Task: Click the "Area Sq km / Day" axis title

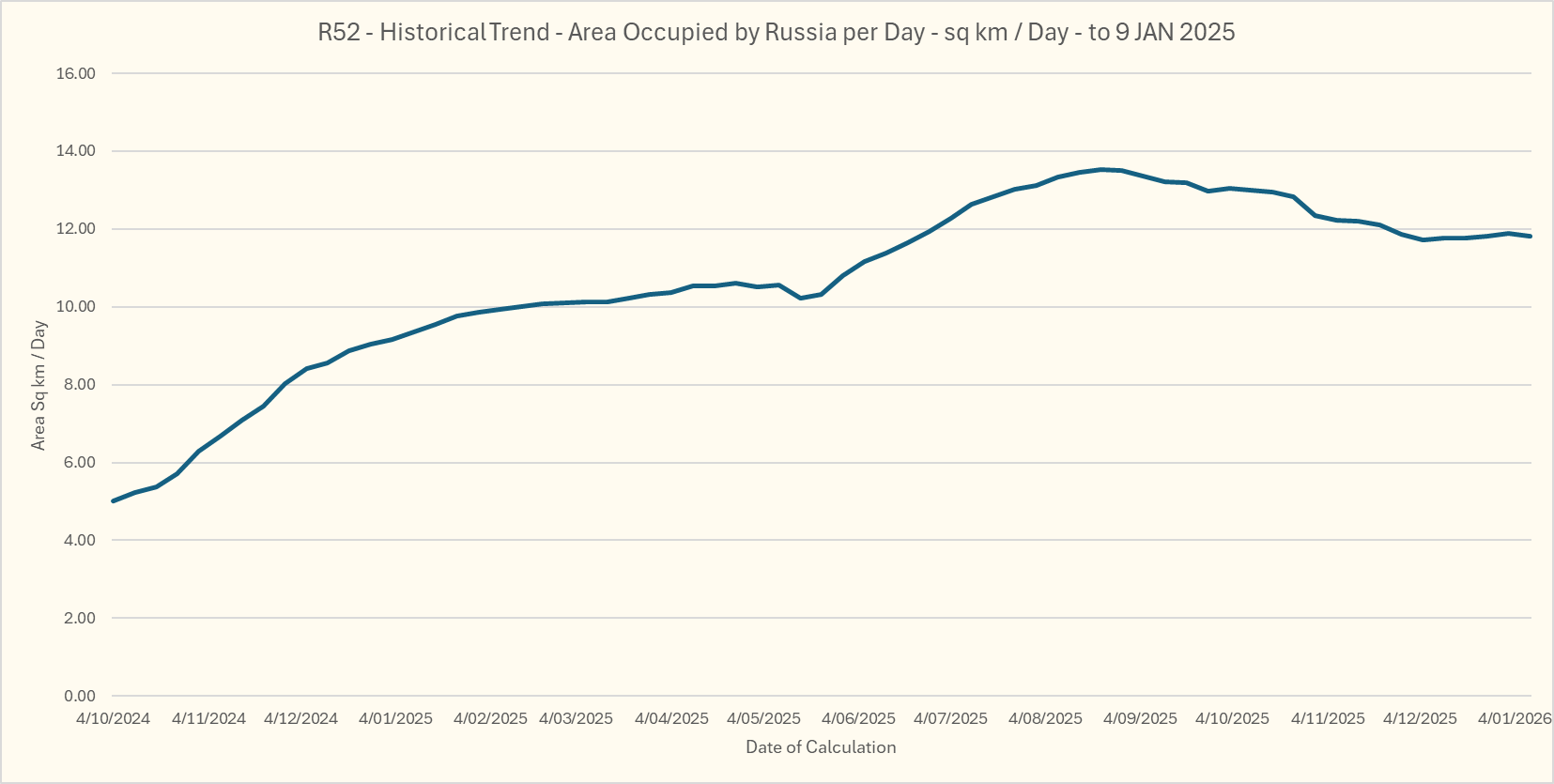Action: click(x=38, y=386)
